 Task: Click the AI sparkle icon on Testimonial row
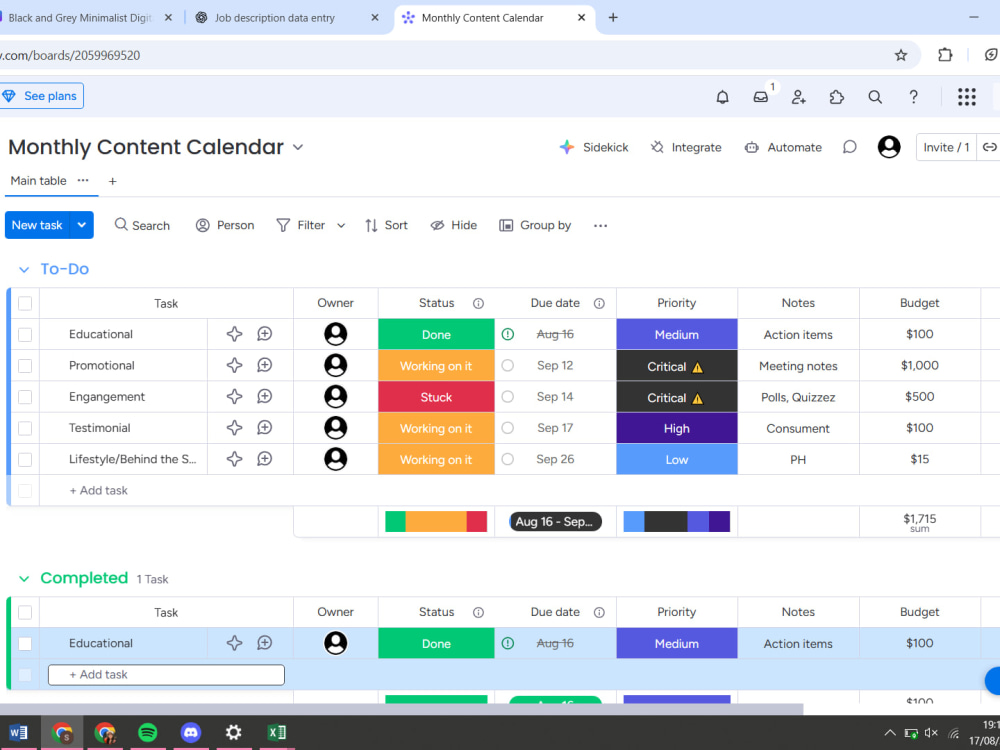[235, 428]
